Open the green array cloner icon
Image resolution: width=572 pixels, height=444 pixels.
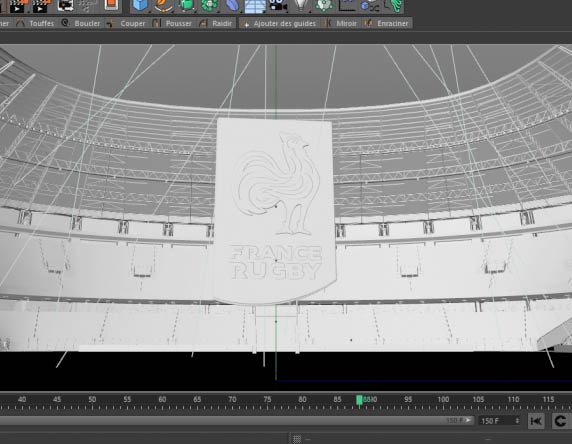[x=209, y=5]
